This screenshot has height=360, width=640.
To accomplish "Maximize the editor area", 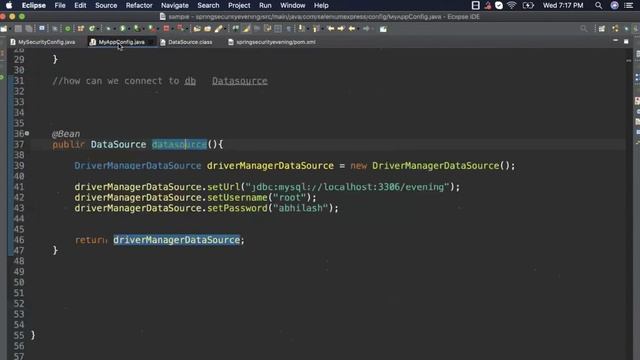I will [x=626, y=41].
